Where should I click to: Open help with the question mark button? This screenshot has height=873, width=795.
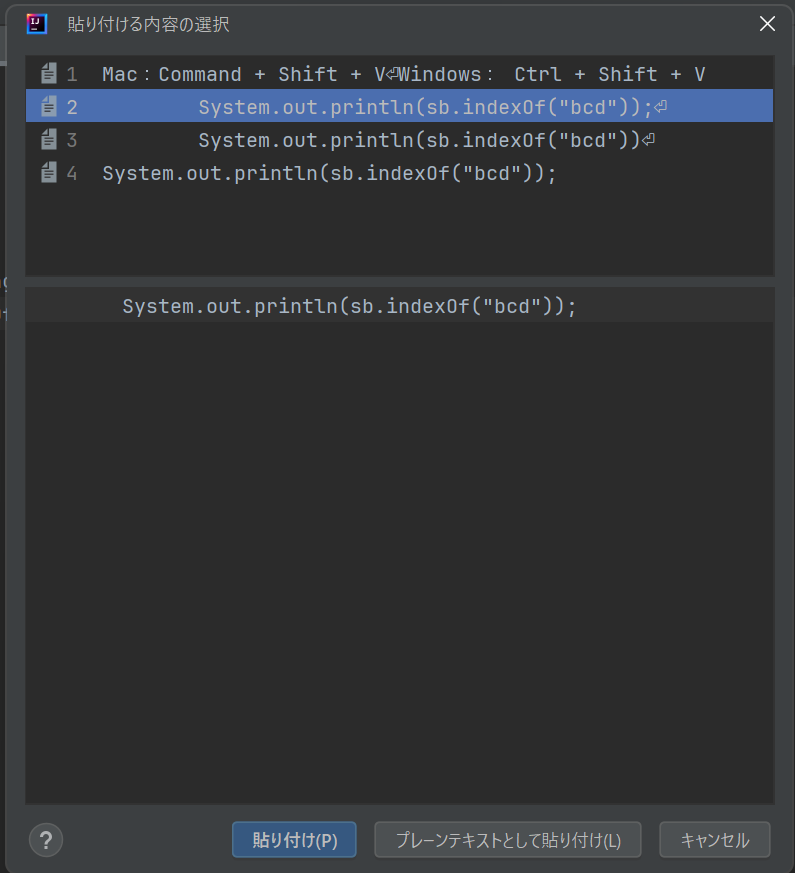pyautogui.click(x=46, y=840)
